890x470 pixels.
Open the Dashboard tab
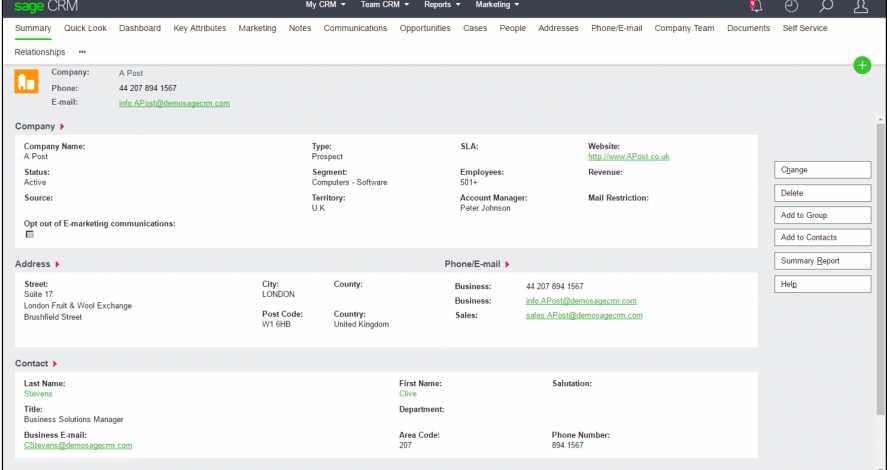pos(140,28)
